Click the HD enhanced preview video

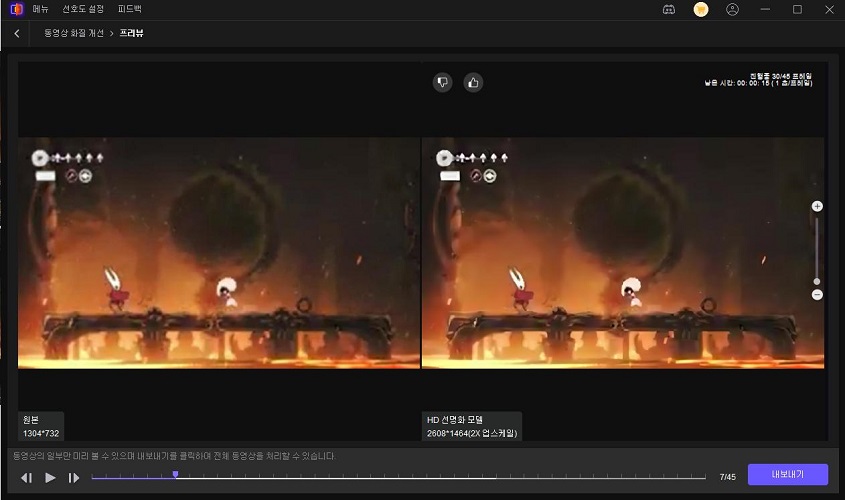[x=622, y=252]
